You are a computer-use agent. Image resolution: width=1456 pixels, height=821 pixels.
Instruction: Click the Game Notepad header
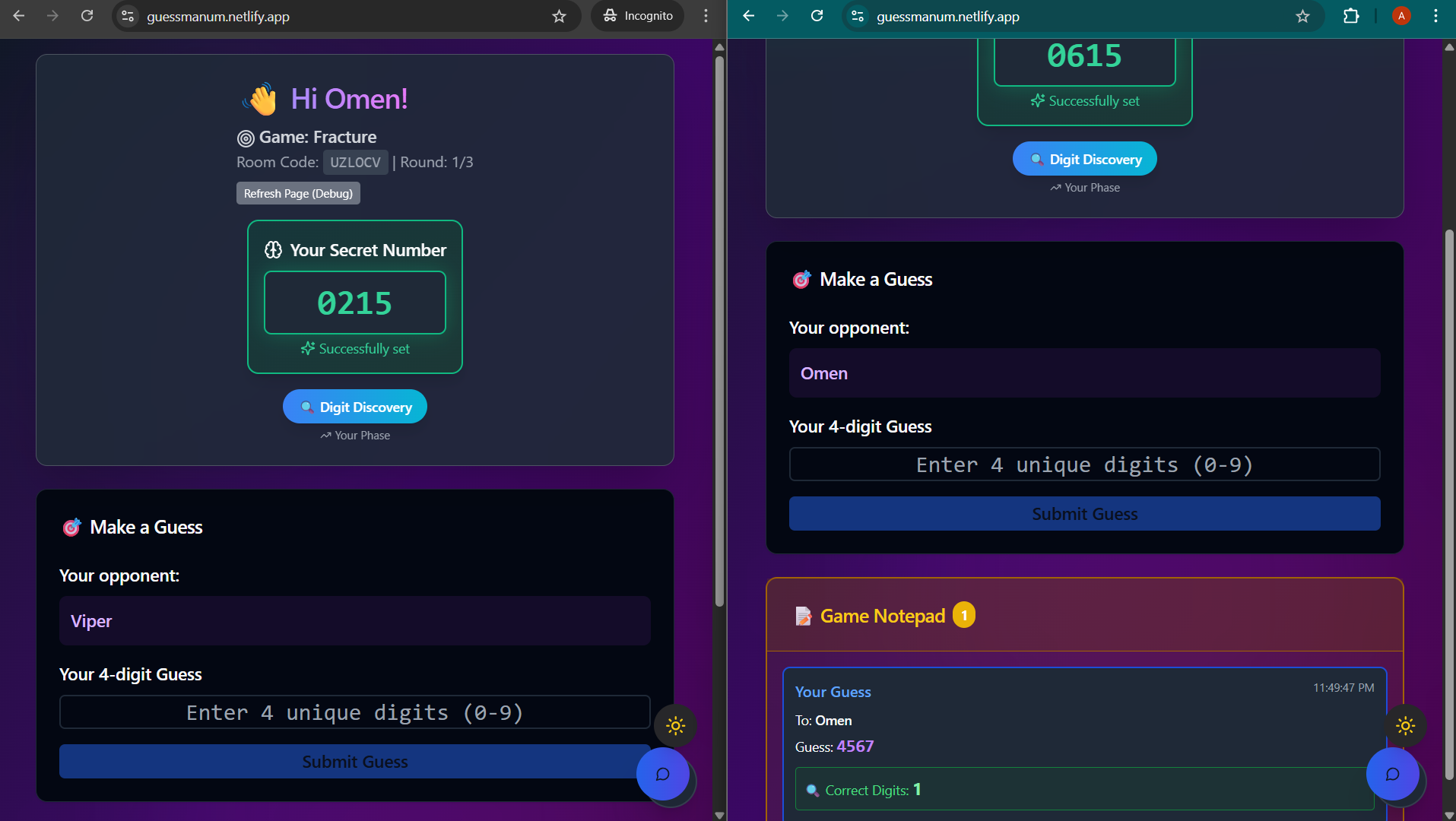pos(882,616)
